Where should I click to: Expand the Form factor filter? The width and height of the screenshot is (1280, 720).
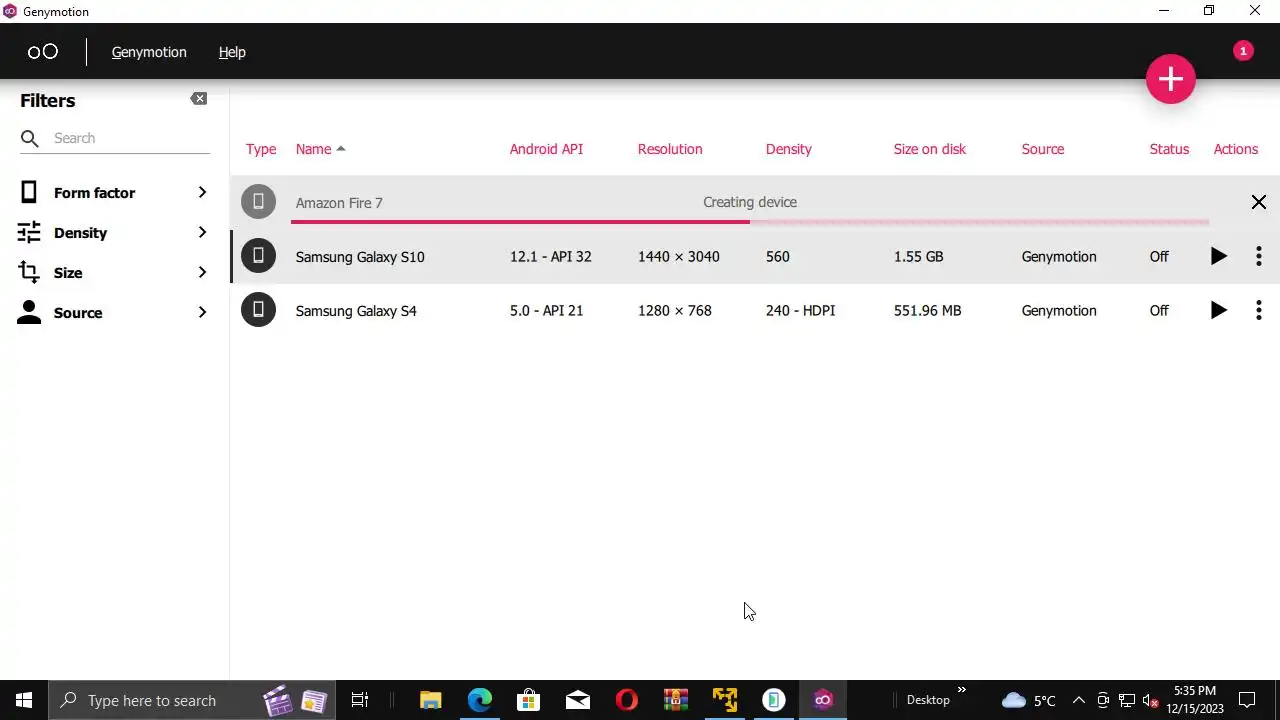click(x=202, y=192)
